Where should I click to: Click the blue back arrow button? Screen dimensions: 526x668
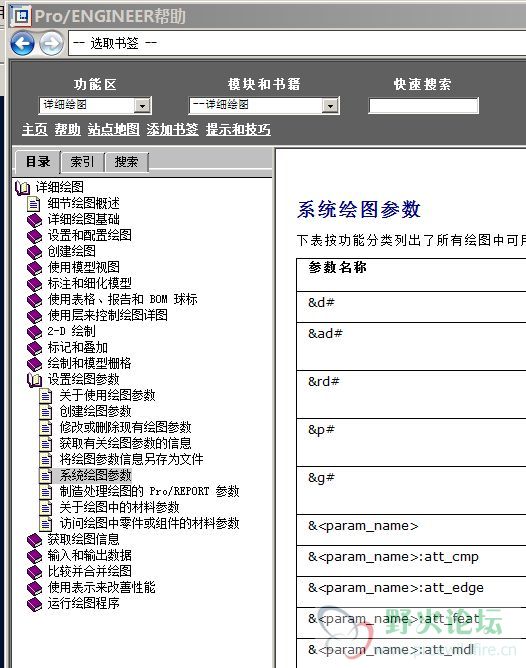[x=23, y=43]
